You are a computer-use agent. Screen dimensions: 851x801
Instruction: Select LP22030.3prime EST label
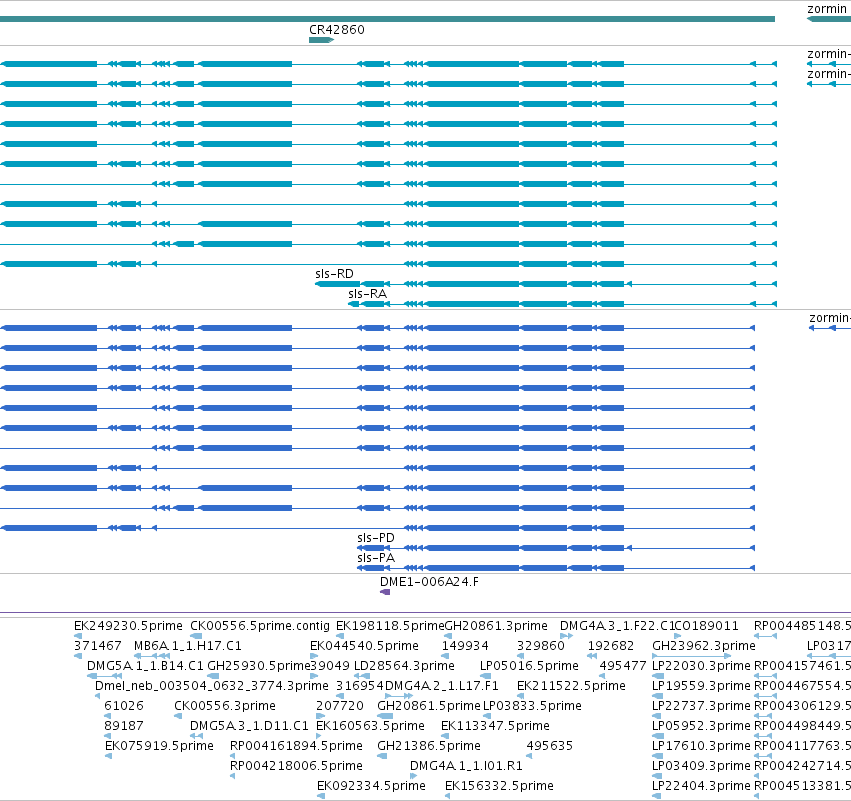701,666
